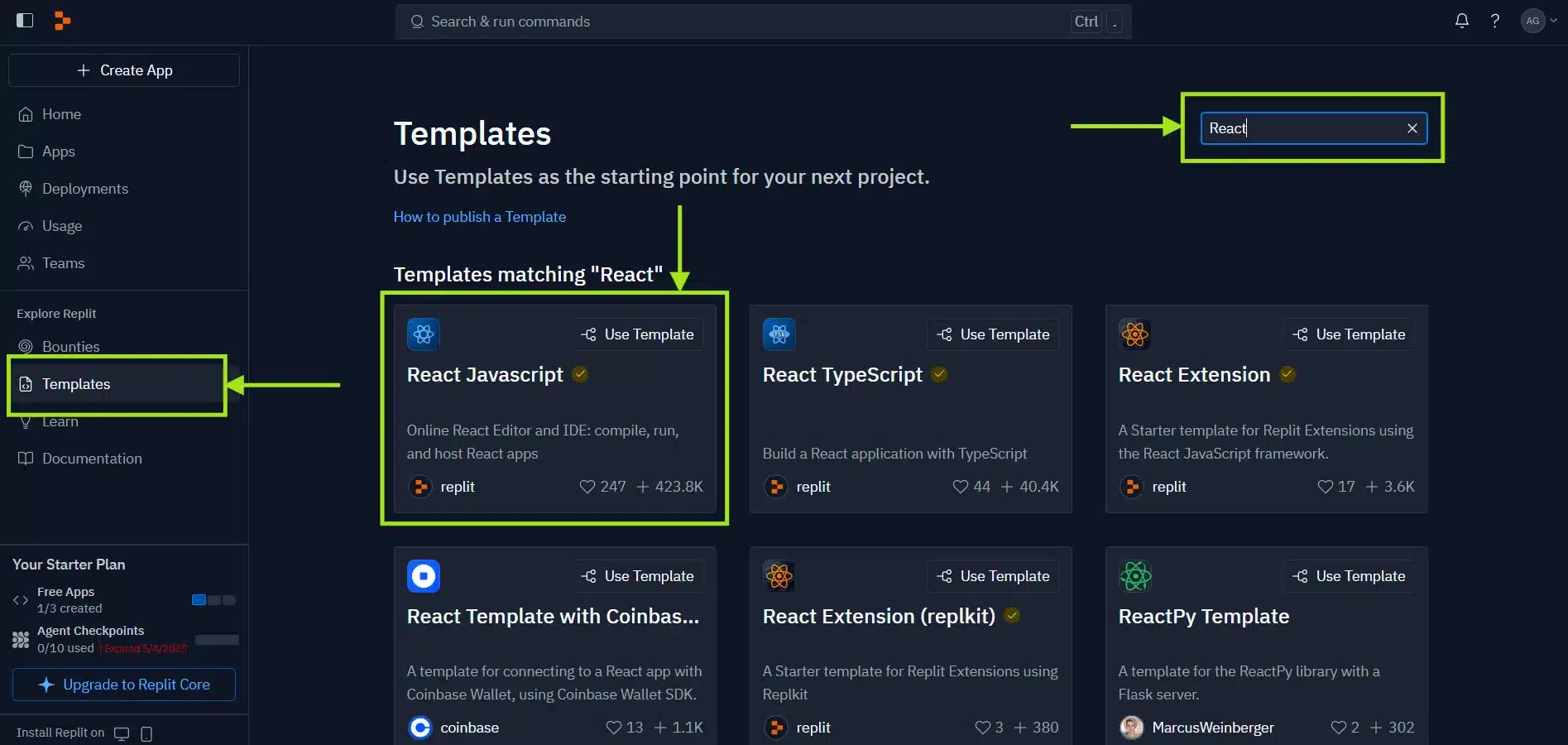Image resolution: width=1568 pixels, height=745 pixels.
Task: Click the Agent Checkpoints icon
Action: 21,639
